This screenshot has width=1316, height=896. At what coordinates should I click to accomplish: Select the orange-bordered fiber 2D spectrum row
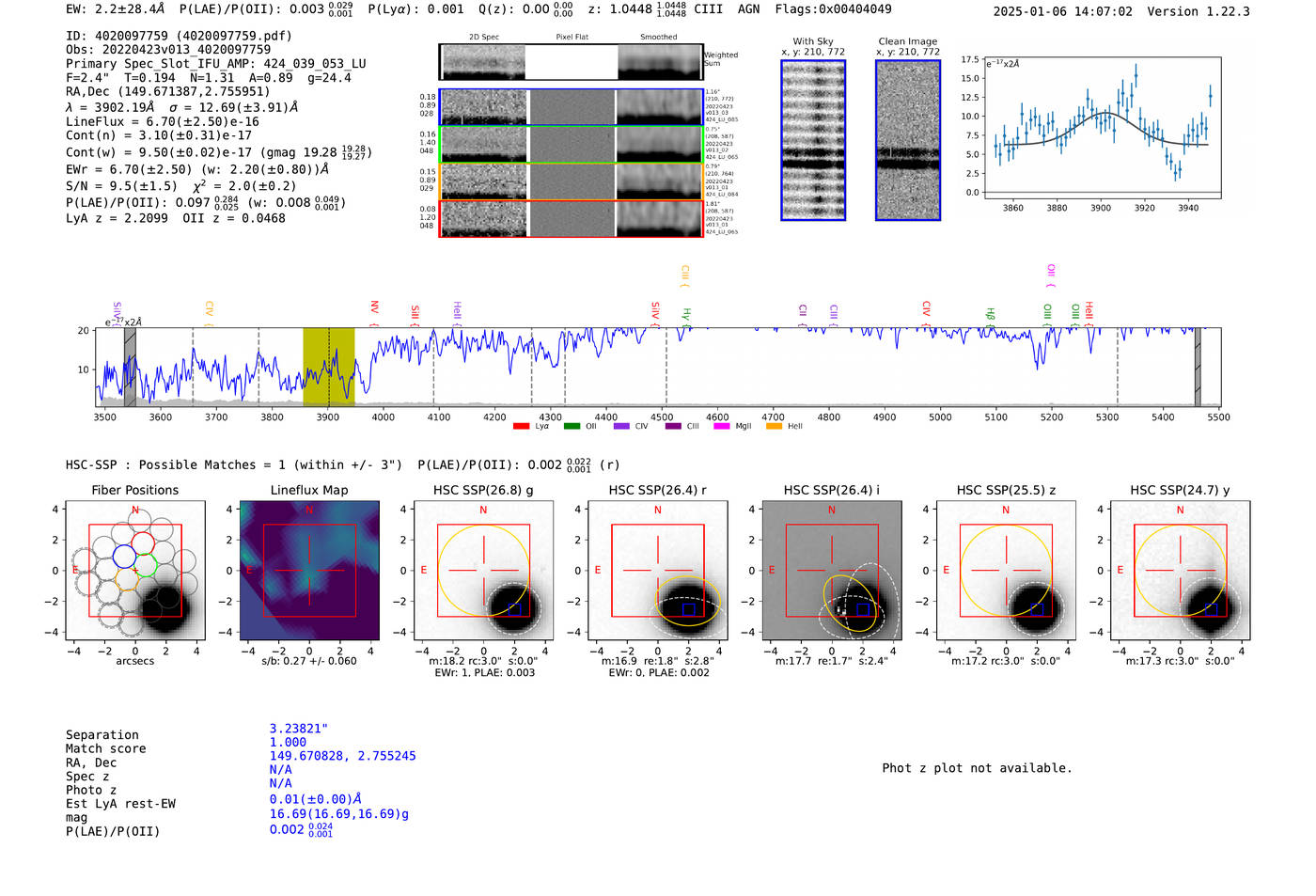tap(572, 181)
